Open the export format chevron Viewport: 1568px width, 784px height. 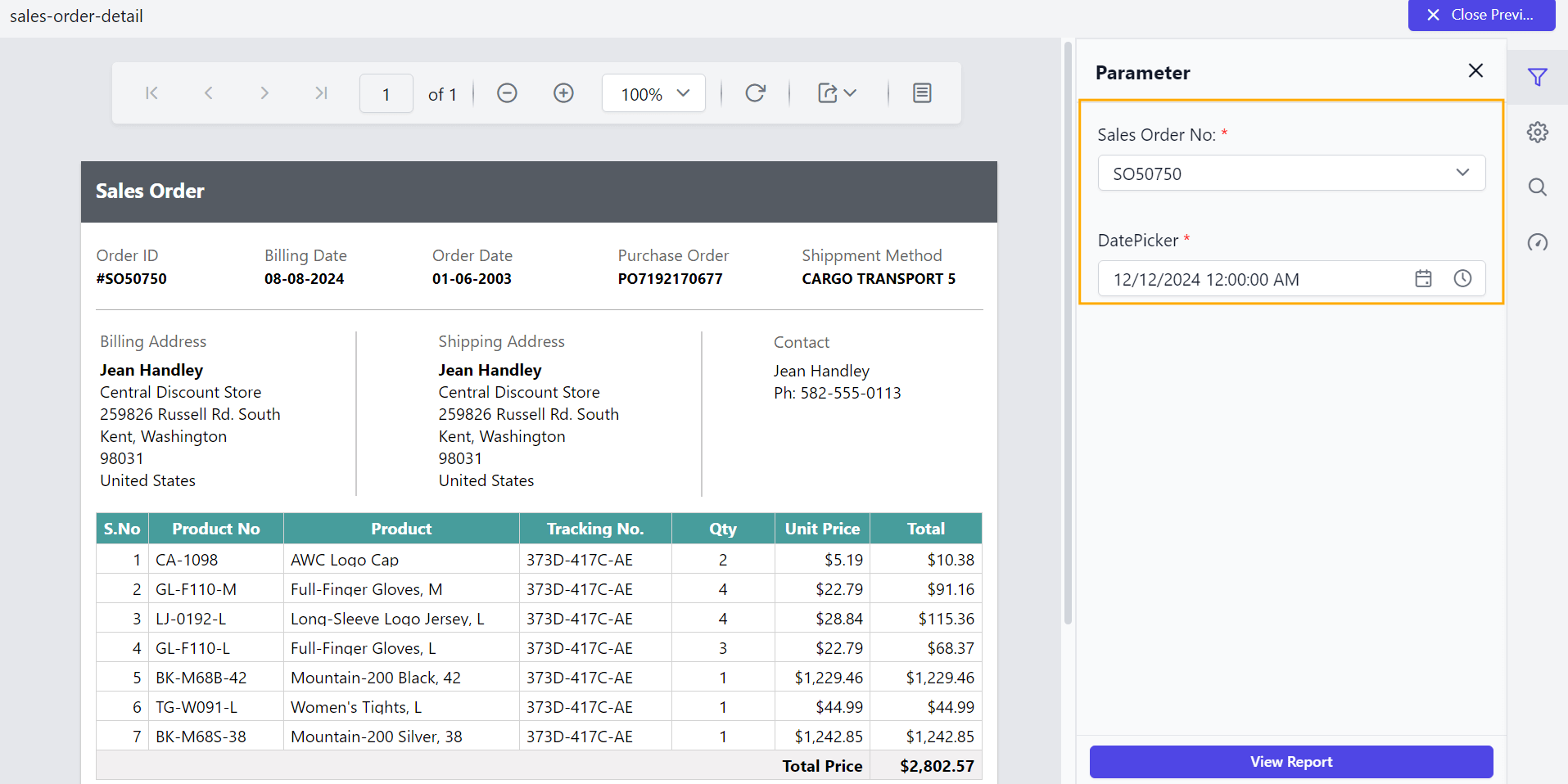coord(850,92)
